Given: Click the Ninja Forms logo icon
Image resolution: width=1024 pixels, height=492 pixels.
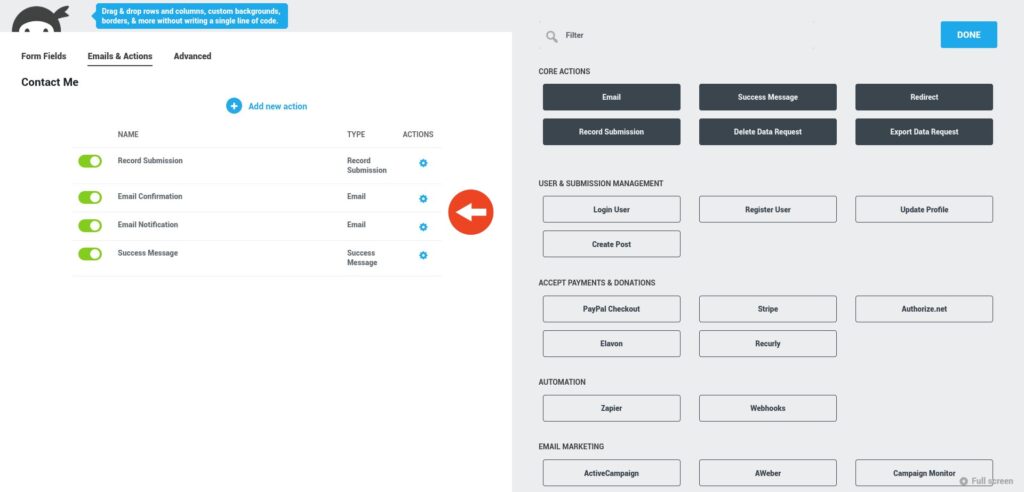Looking at the screenshot, I should 40,17.
